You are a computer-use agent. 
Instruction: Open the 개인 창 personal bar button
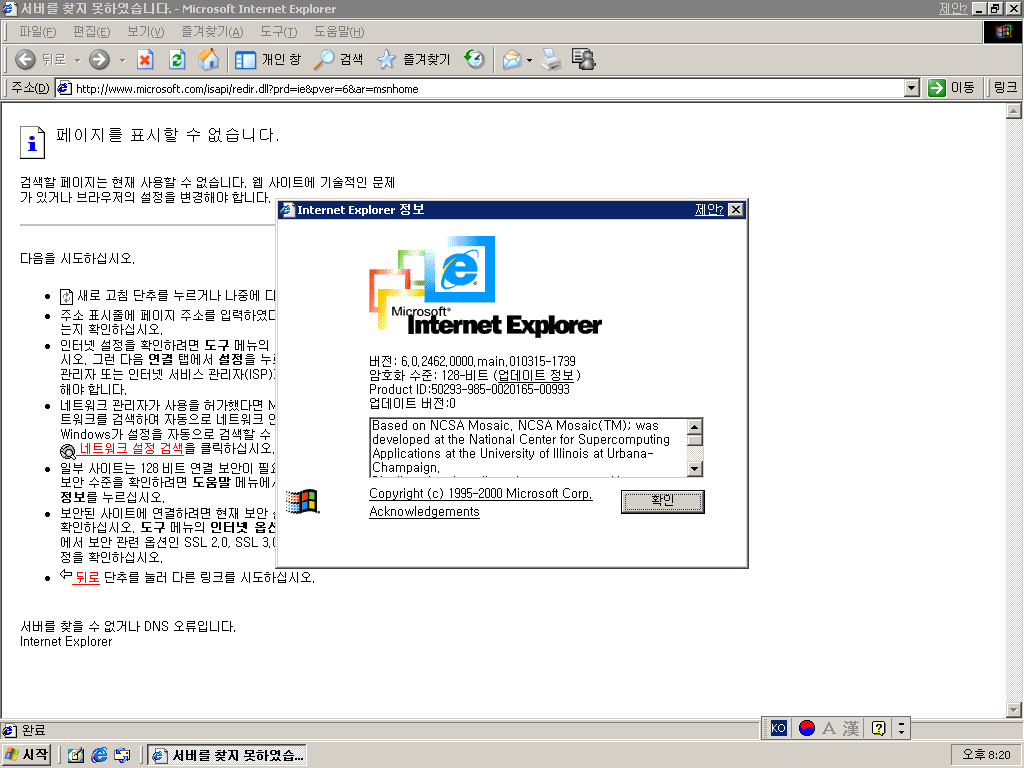(268, 59)
